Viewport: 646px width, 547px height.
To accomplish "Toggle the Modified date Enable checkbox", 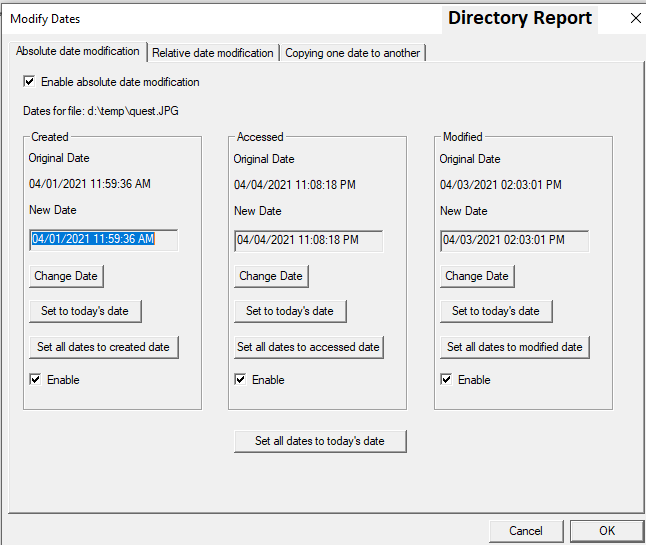I will [447, 380].
